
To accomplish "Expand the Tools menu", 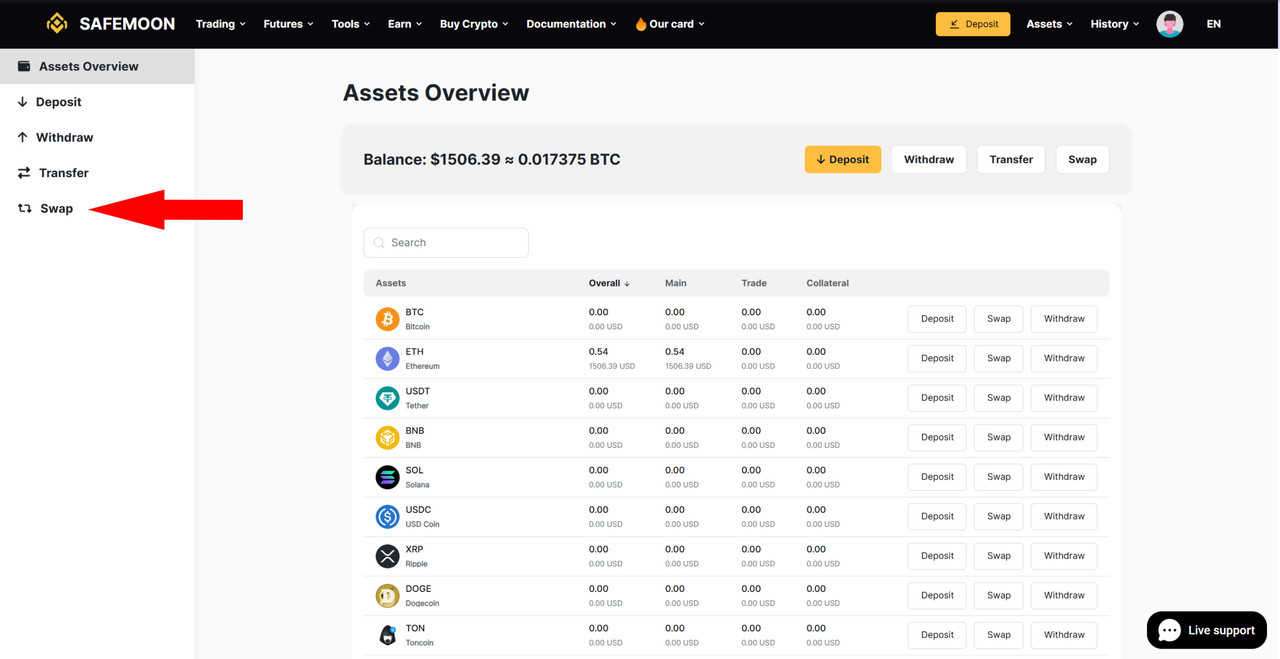I will 351,24.
